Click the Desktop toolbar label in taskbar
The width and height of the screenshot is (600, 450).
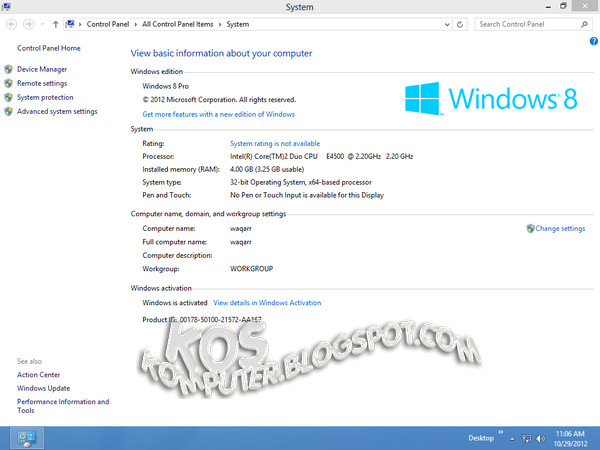click(481, 438)
